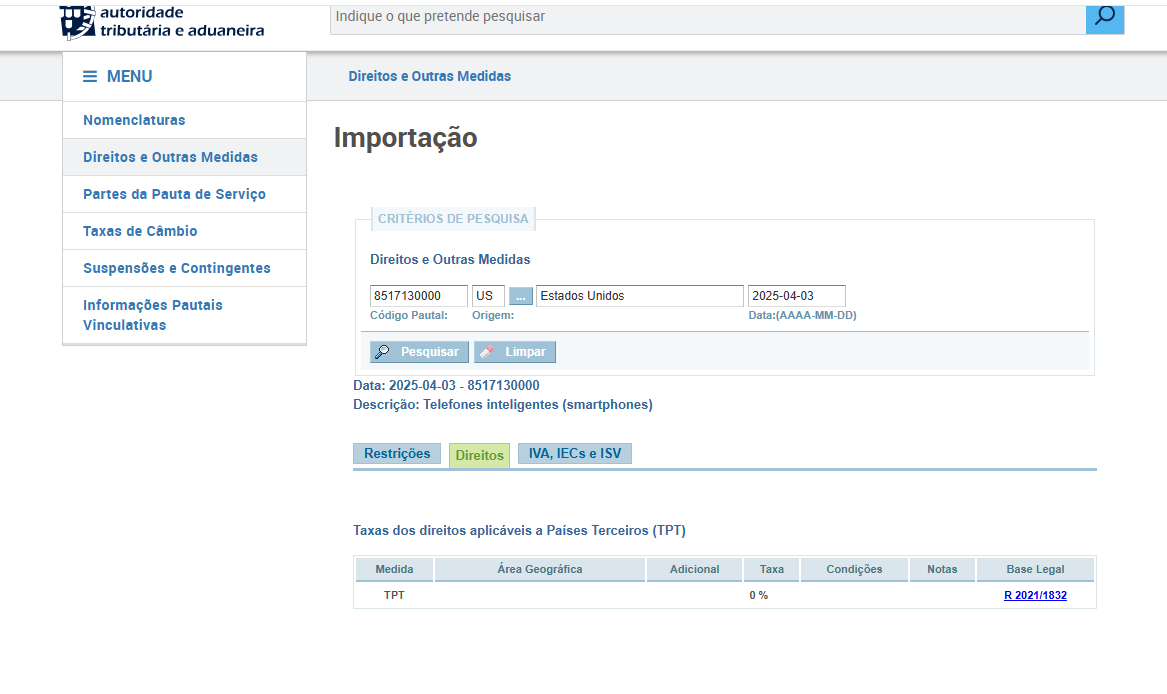Open the origin country lookup "..." button

click(521, 296)
